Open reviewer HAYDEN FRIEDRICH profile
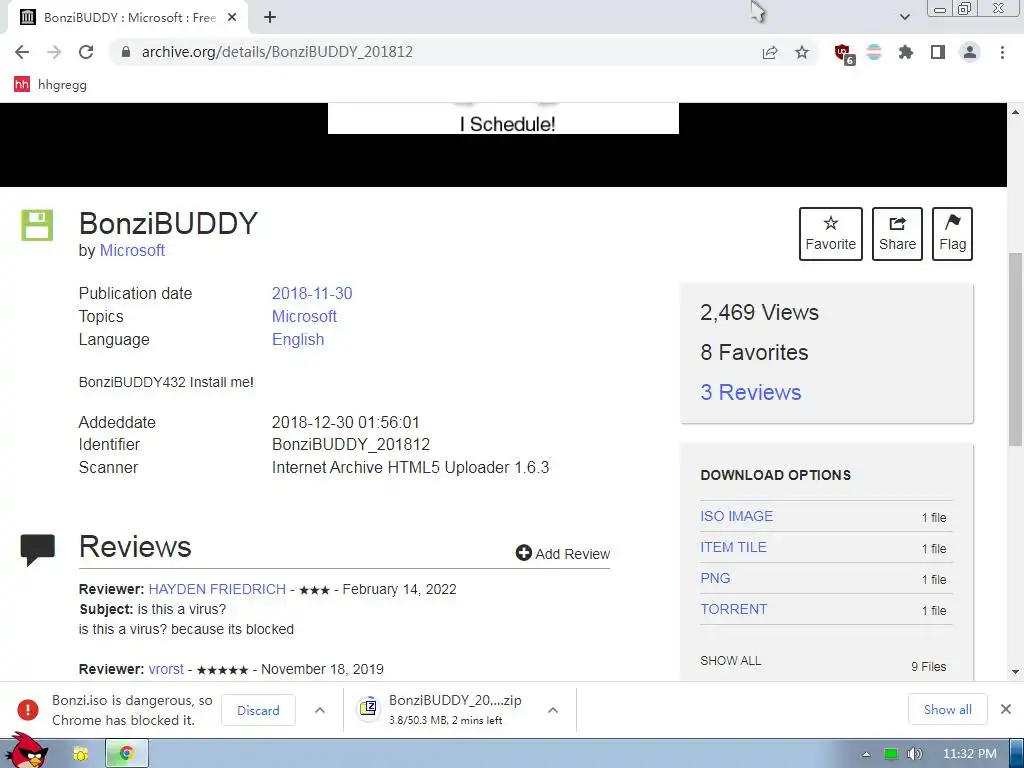The width and height of the screenshot is (1024, 768). 217,589
